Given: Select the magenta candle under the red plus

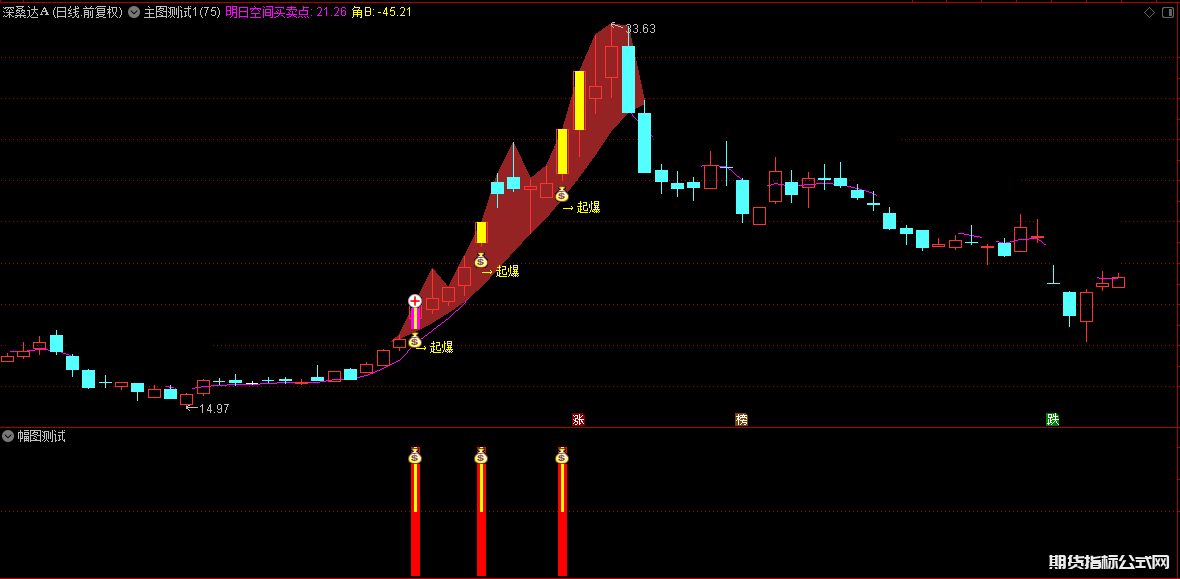Looking at the screenshot, I should [415, 319].
